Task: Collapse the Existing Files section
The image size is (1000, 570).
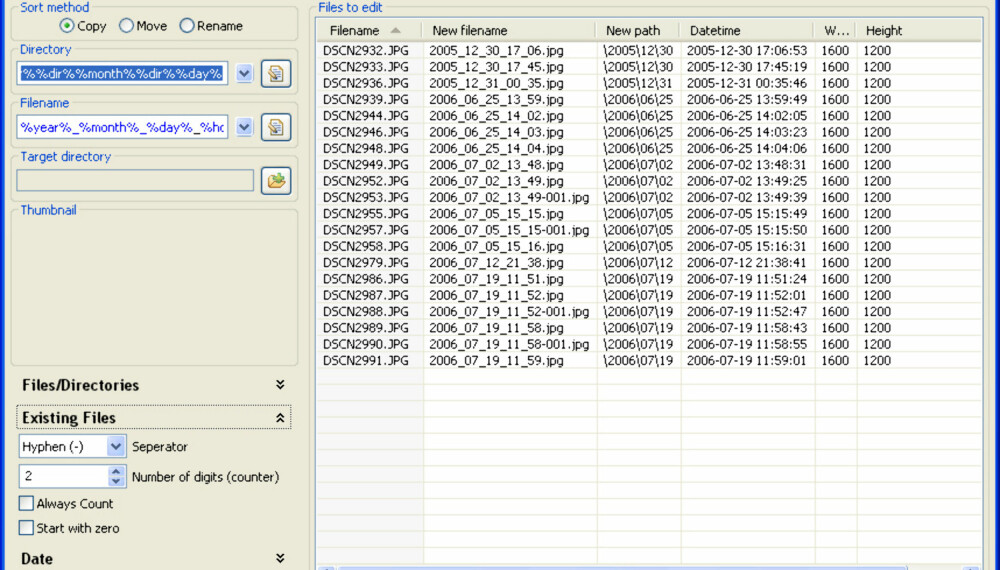Action: click(x=153, y=418)
